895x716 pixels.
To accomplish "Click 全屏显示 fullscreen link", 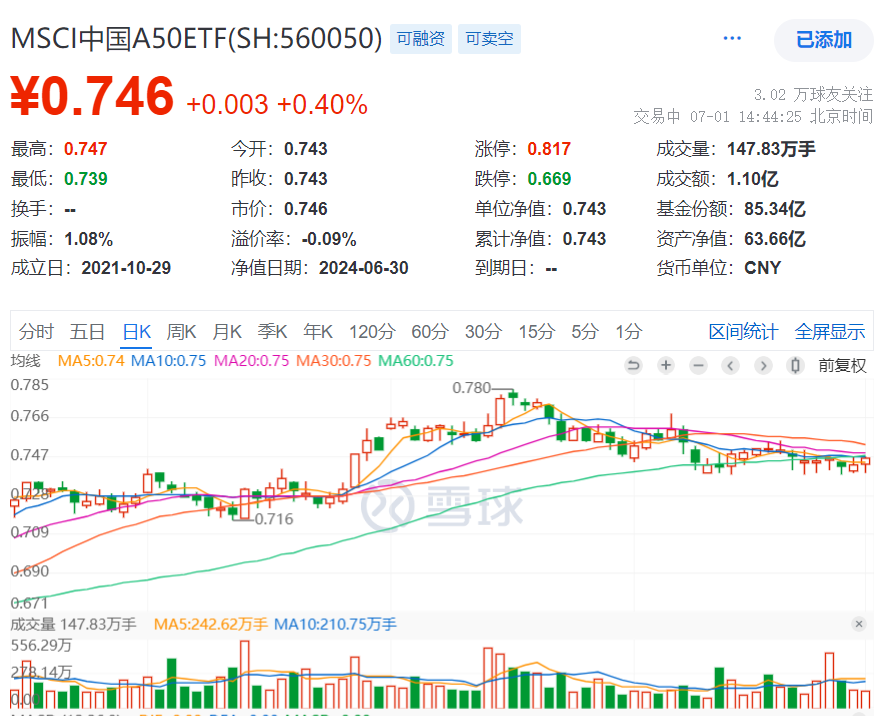I will [x=830, y=332].
